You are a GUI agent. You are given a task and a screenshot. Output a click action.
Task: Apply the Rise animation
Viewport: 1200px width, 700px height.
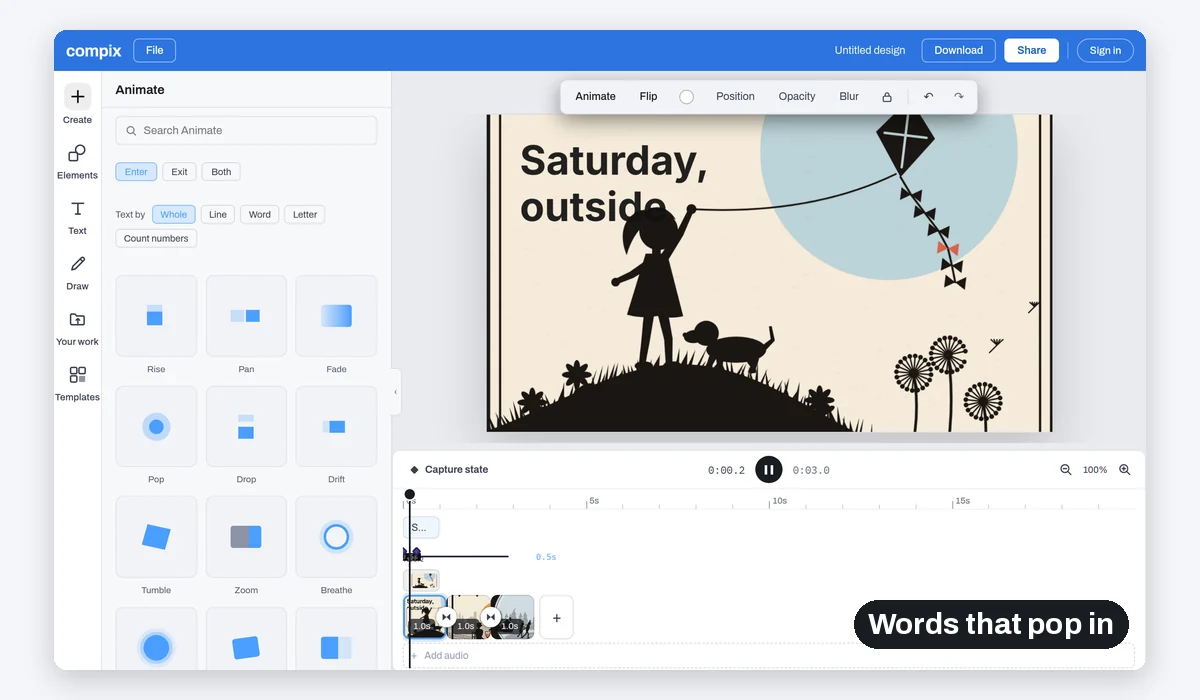156,316
